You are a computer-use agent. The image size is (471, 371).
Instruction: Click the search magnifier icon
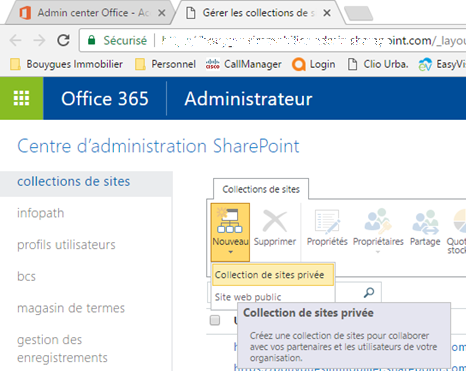click(x=369, y=293)
